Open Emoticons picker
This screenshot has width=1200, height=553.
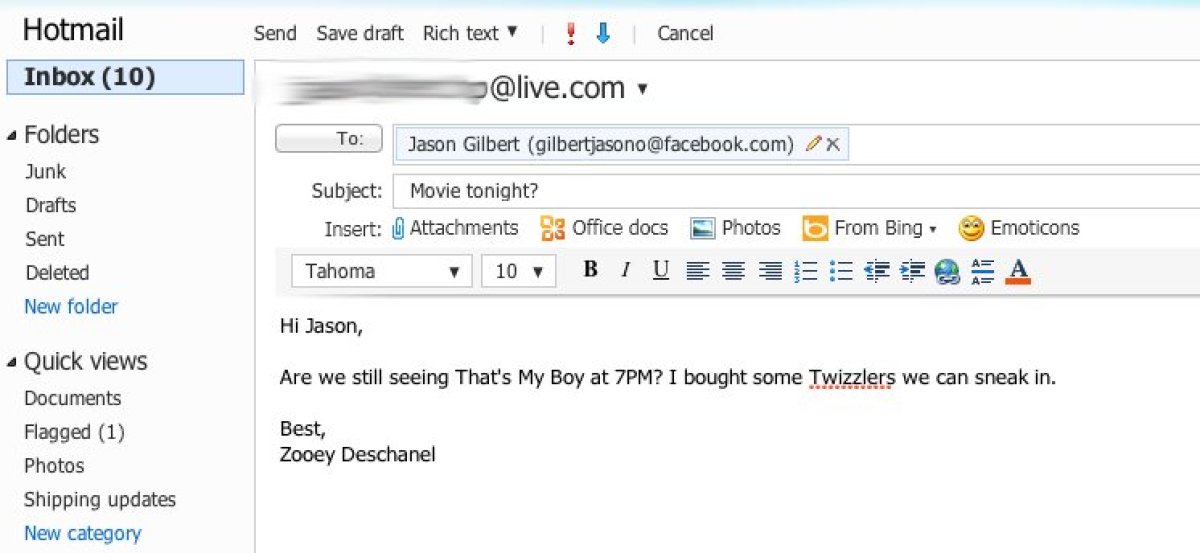(x=1019, y=228)
